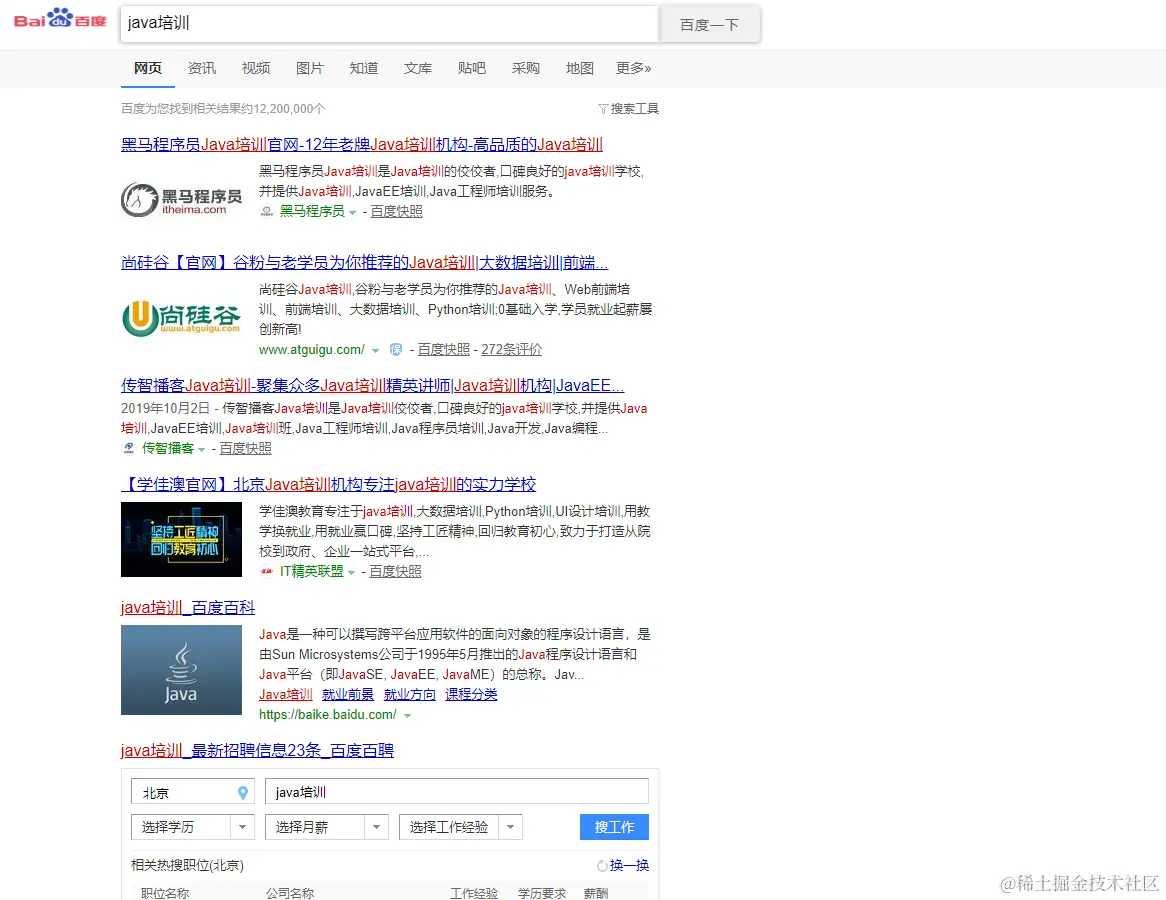
Task: Open 传智播客Java培训 result title
Action: click(x=373, y=385)
